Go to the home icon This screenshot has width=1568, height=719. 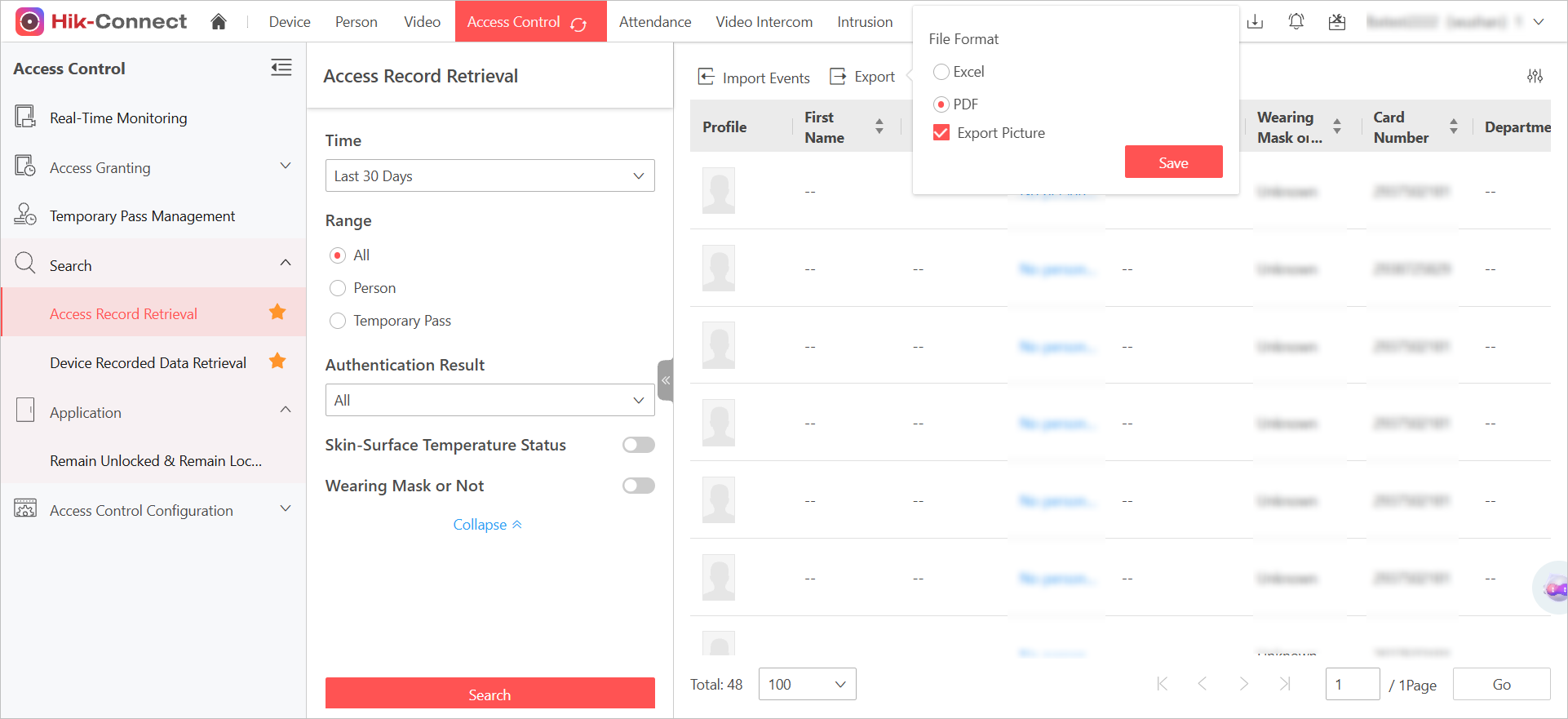click(218, 22)
